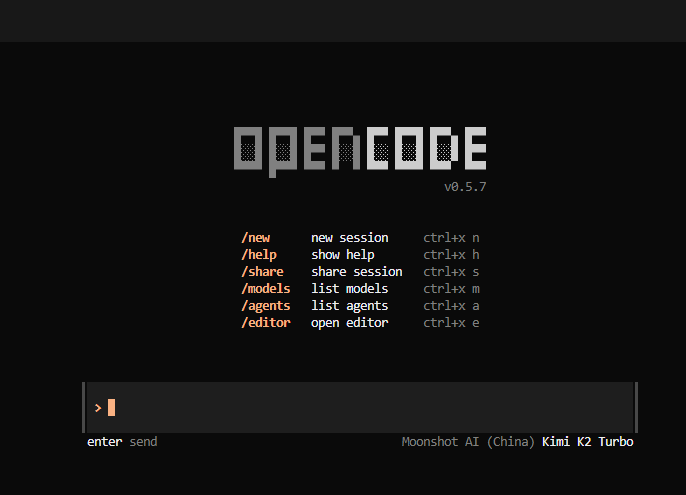Click the 'share session' description
Screen dimensions: 686x495
point(357,272)
